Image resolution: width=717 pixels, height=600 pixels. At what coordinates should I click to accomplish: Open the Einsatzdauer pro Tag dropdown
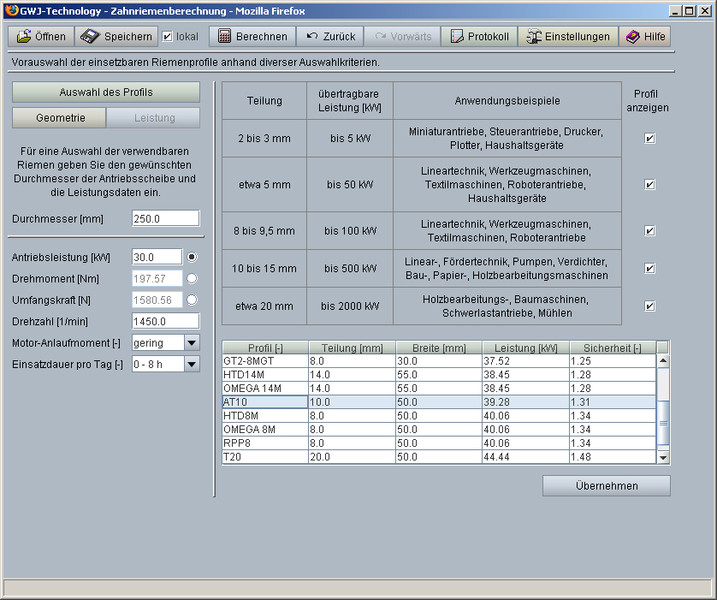(x=191, y=364)
